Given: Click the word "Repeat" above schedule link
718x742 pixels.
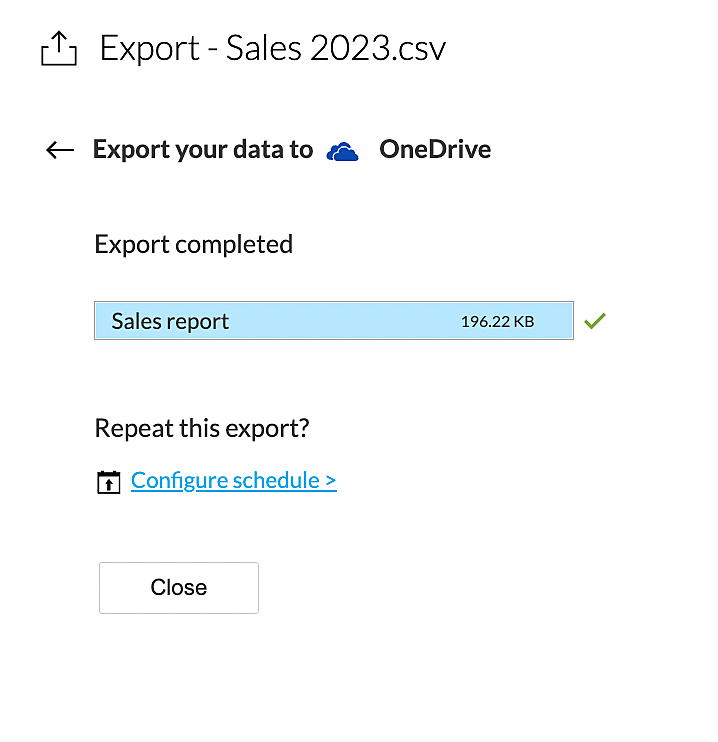Looking at the screenshot, I should 130,429.
